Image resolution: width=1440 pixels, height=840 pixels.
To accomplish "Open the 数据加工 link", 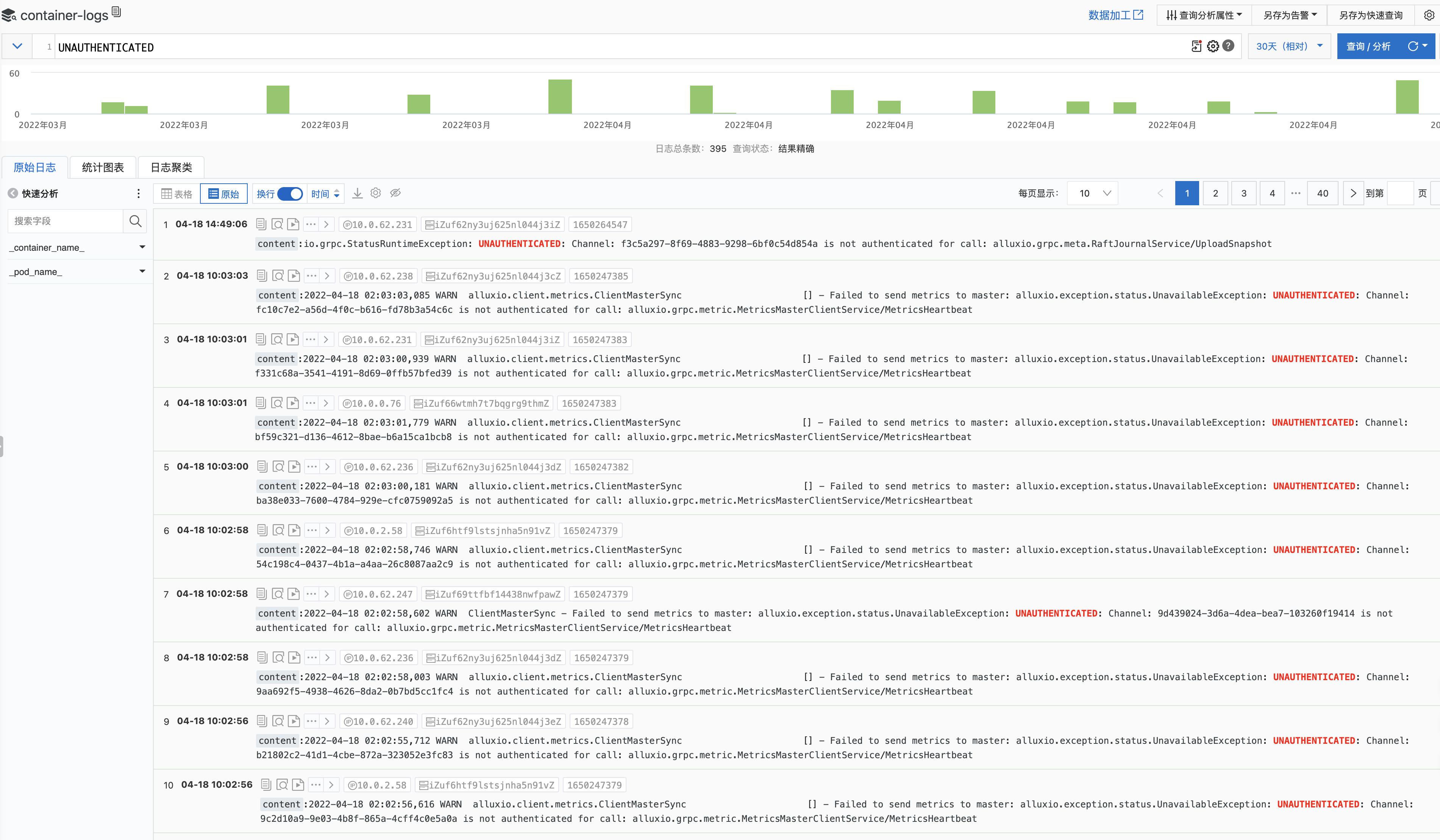I will pos(1115,15).
